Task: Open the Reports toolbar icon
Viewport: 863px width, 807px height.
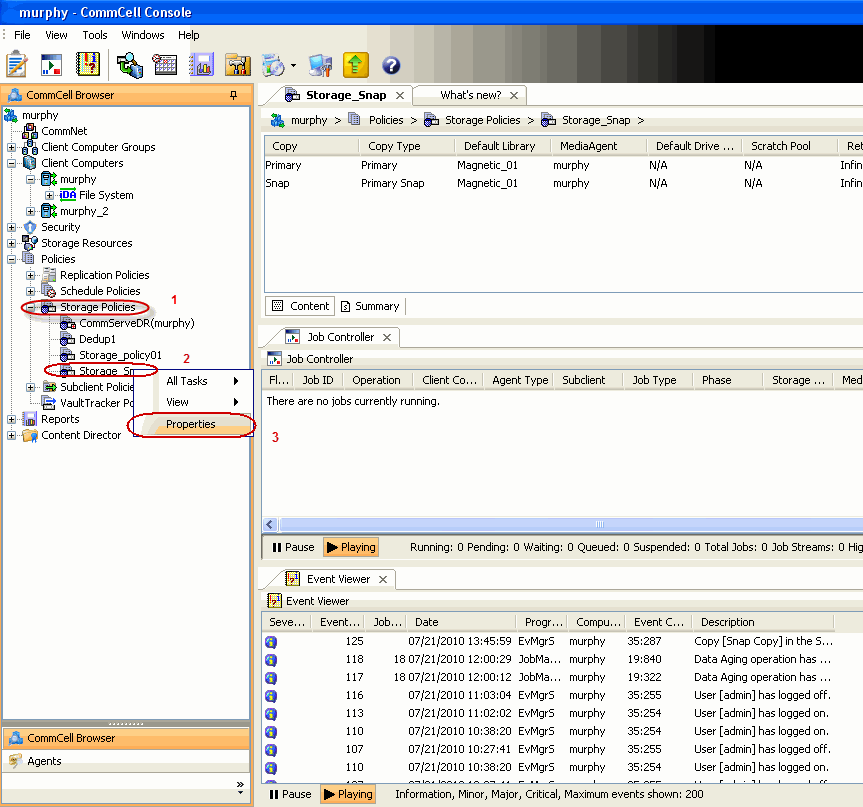Action: [x=201, y=65]
